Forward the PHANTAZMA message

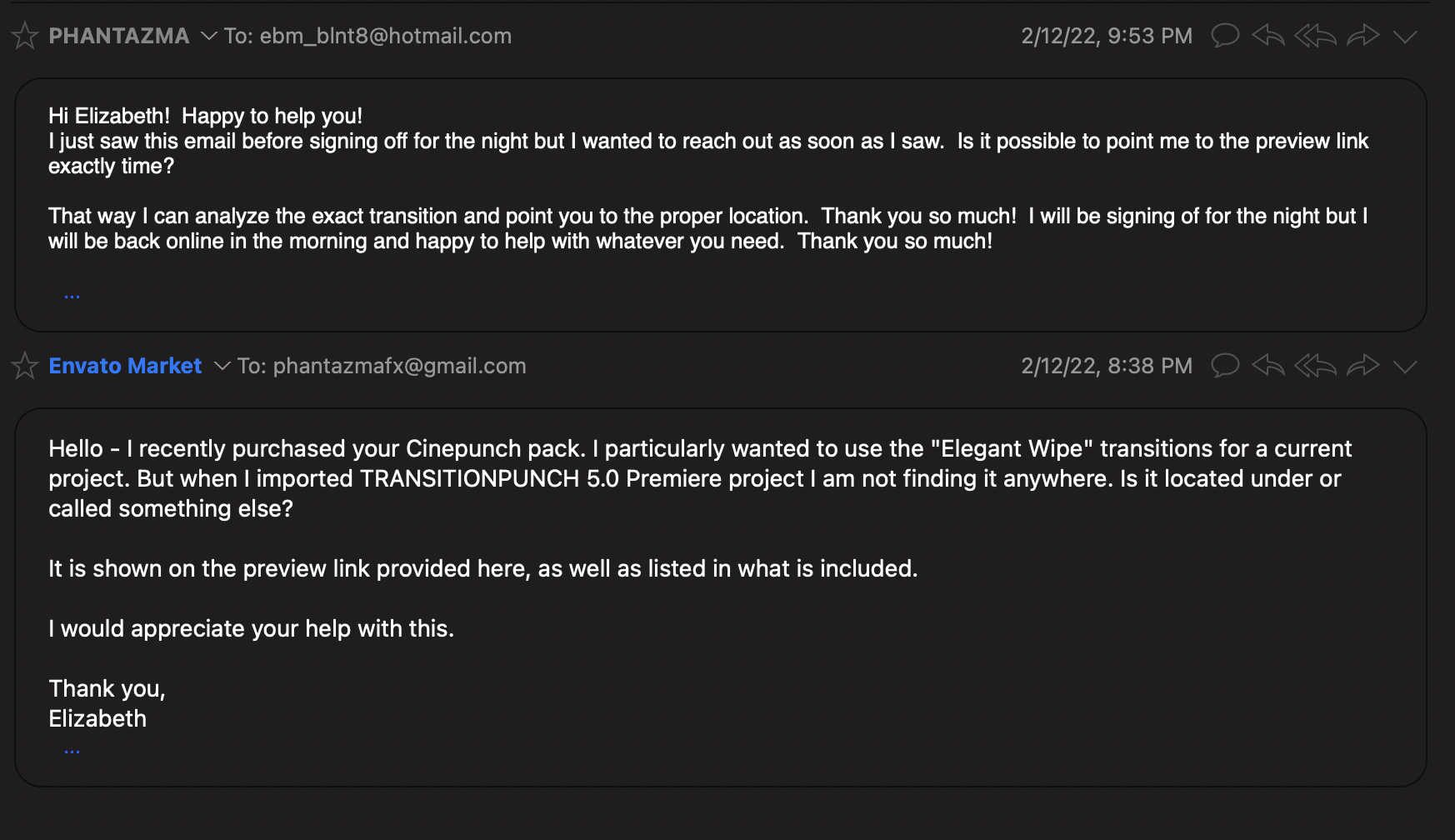pyautogui.click(x=1363, y=36)
